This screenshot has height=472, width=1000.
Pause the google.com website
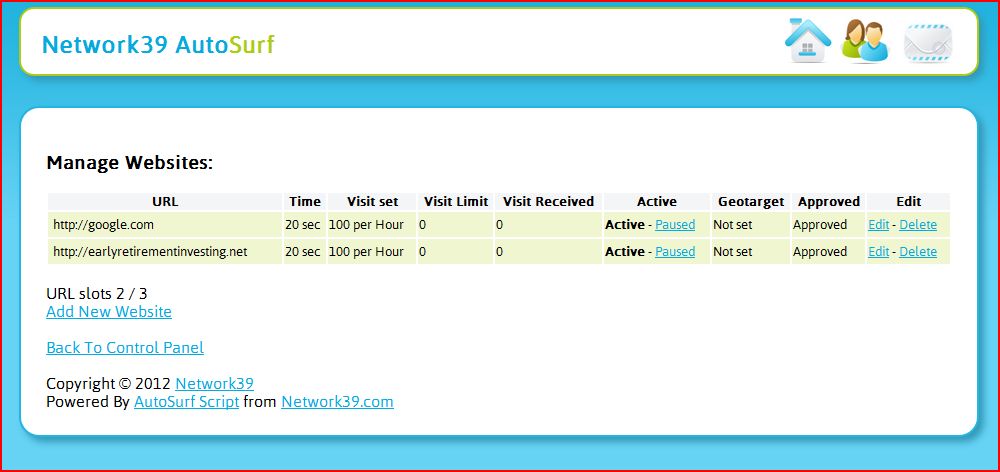pyautogui.click(x=675, y=225)
